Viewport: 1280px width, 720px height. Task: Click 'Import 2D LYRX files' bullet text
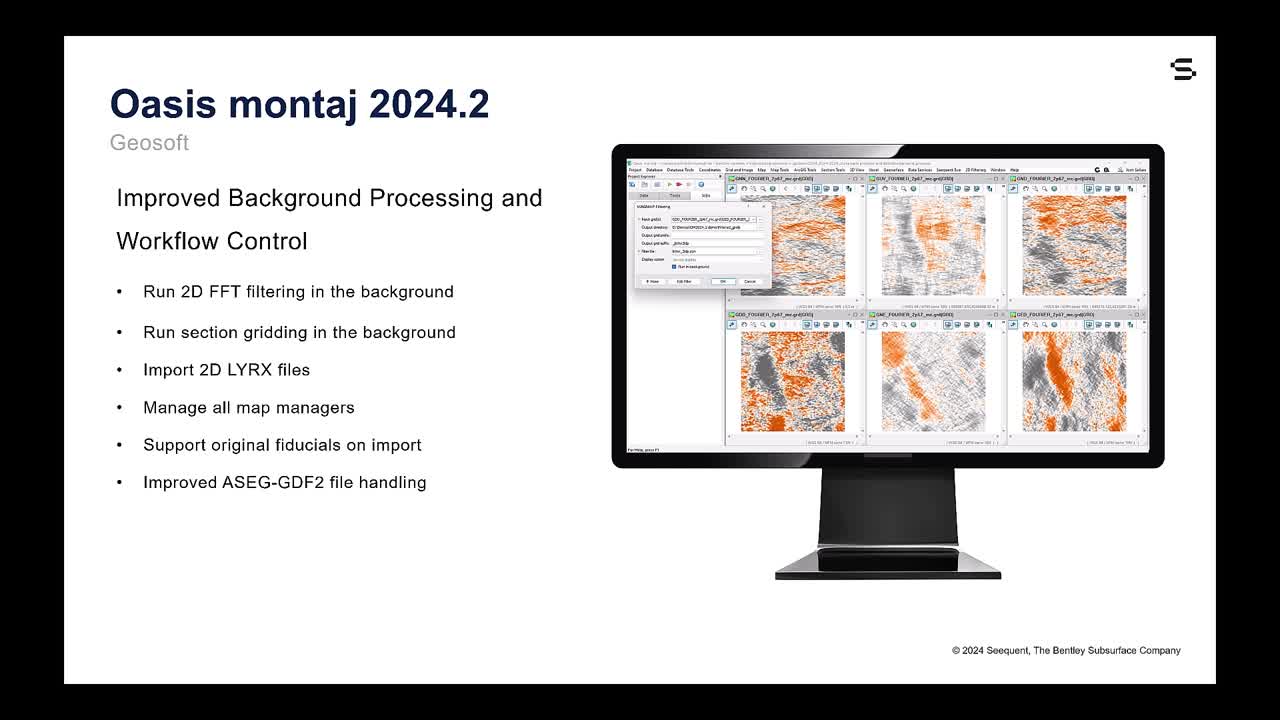226,370
